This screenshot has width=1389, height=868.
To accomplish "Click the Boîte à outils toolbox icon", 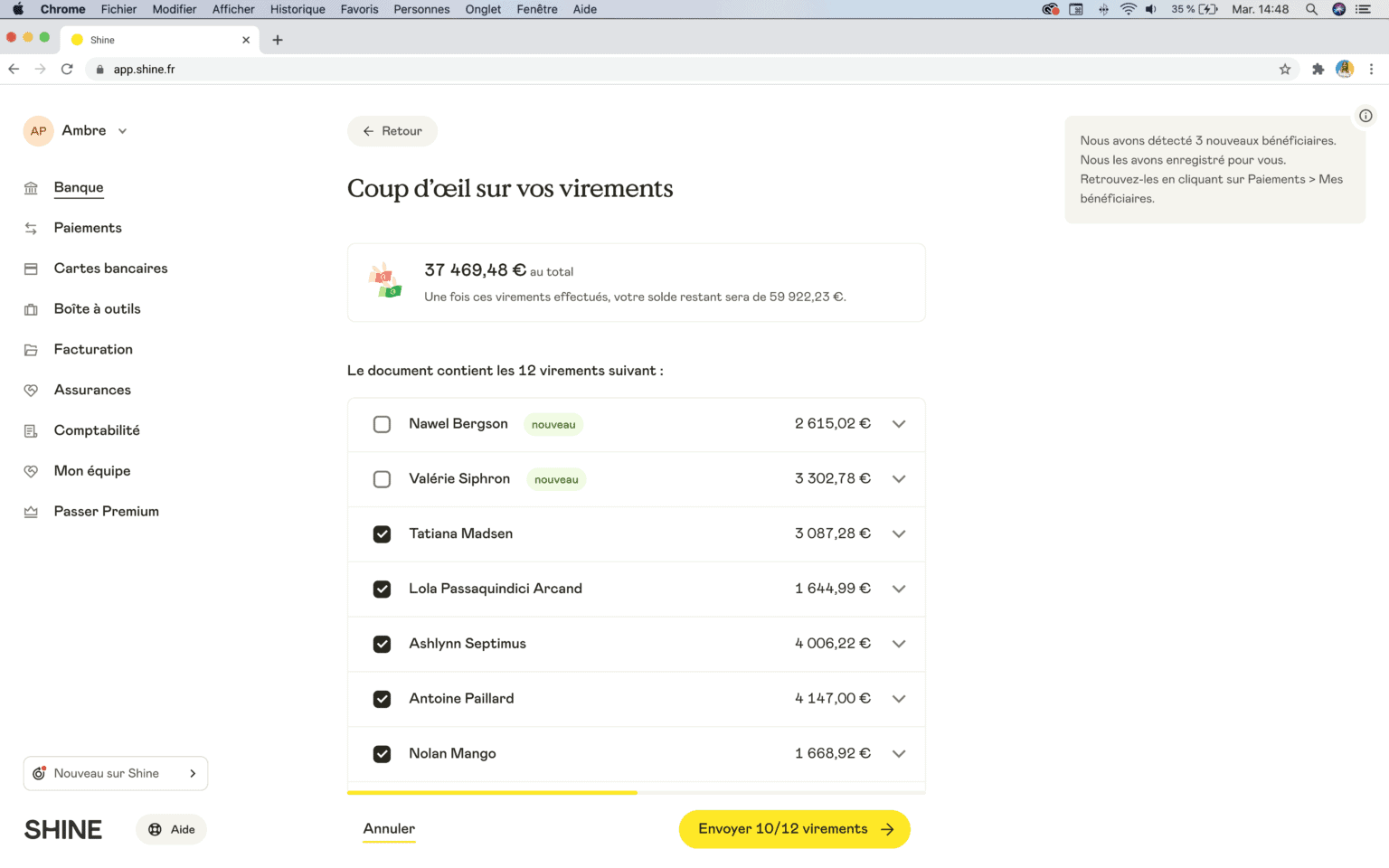I will point(31,309).
